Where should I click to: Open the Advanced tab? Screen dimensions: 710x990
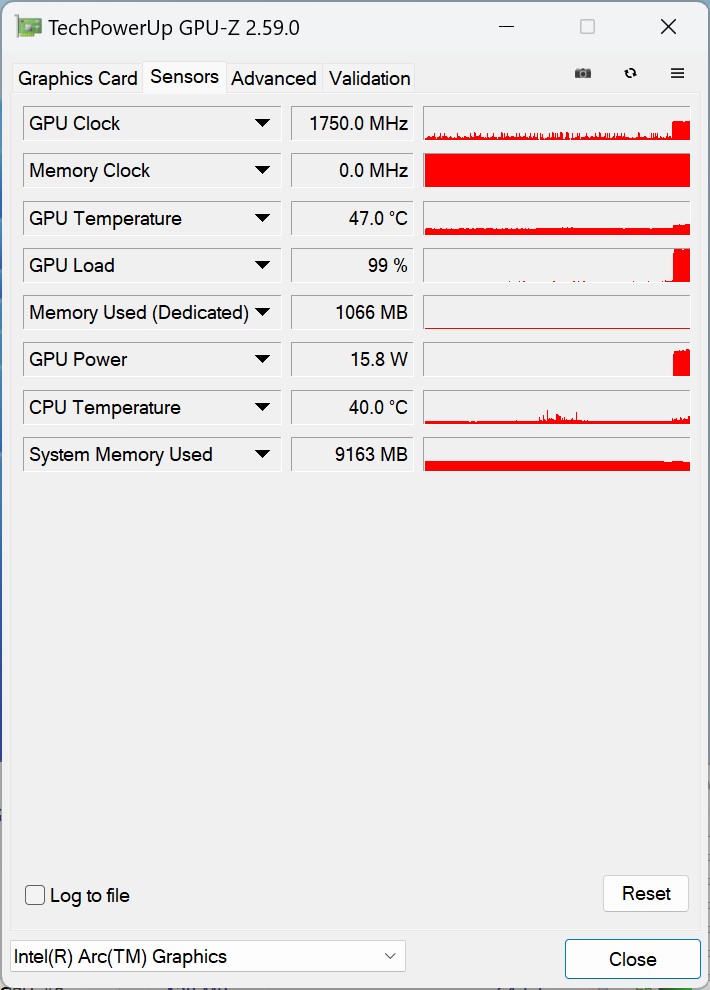(274, 78)
